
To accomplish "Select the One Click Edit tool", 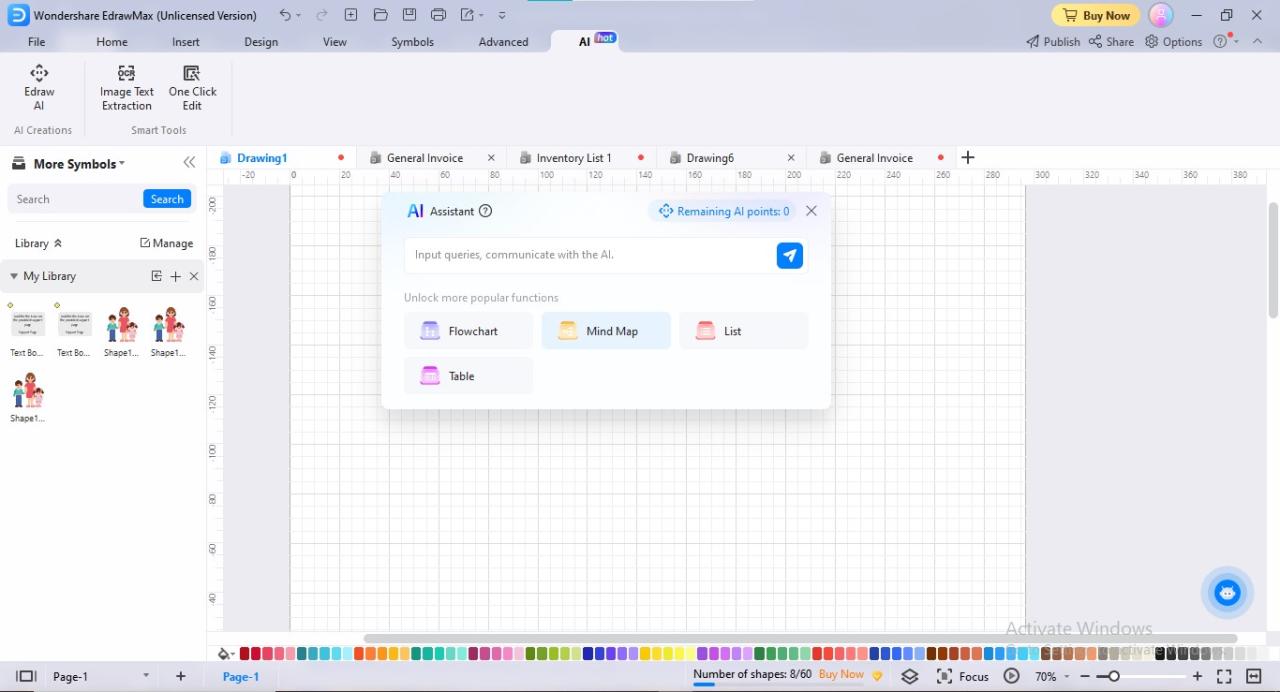I will pos(192,85).
